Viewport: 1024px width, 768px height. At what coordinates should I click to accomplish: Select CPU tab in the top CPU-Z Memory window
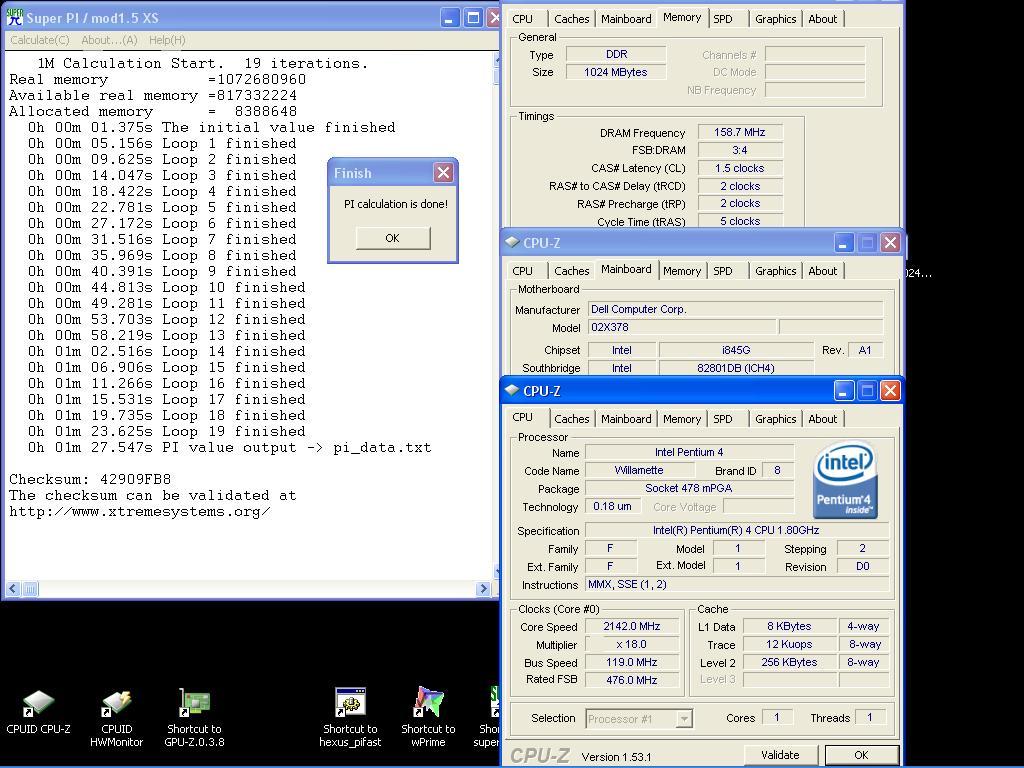[522, 19]
